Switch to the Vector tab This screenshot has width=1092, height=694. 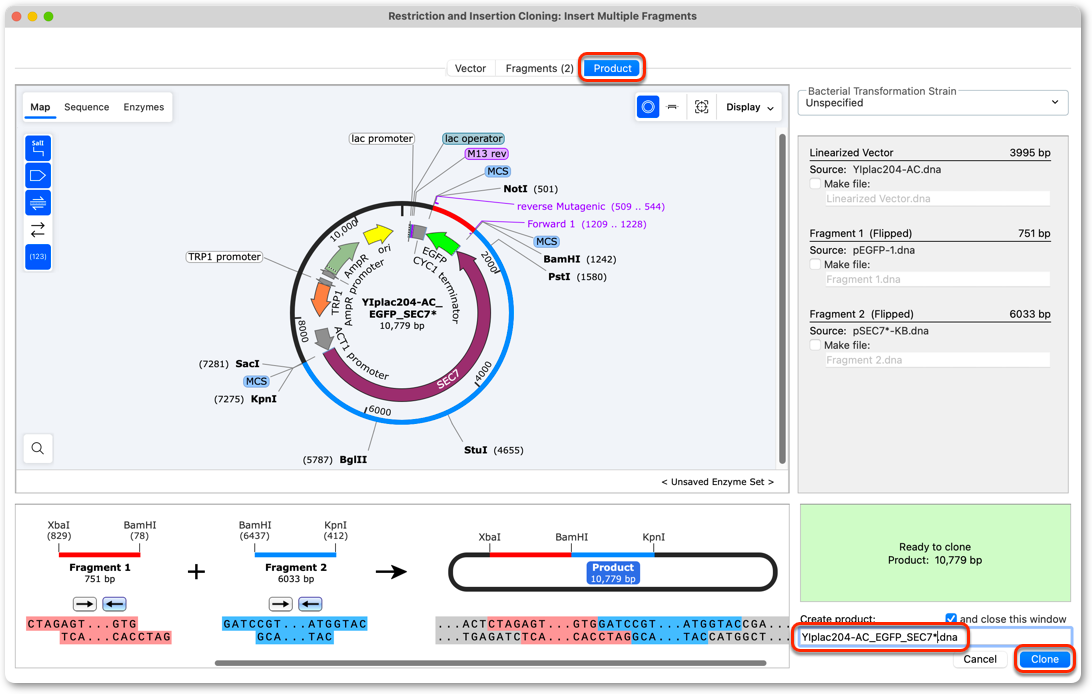tap(470, 68)
